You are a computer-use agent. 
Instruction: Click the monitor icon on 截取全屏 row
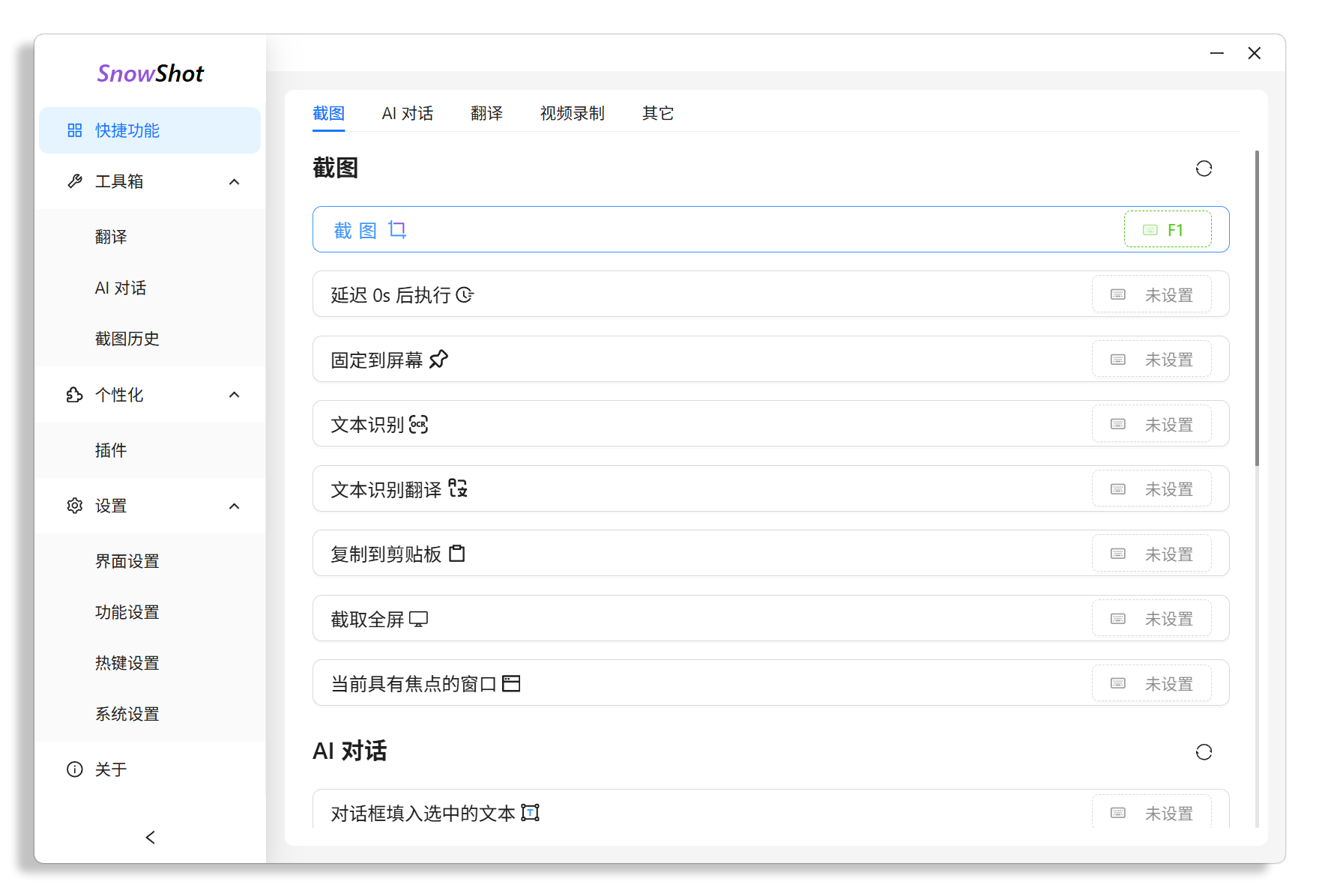(420, 618)
